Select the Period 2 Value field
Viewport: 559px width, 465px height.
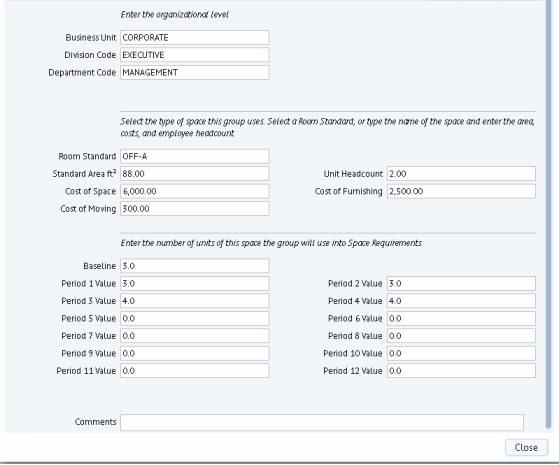461,283
